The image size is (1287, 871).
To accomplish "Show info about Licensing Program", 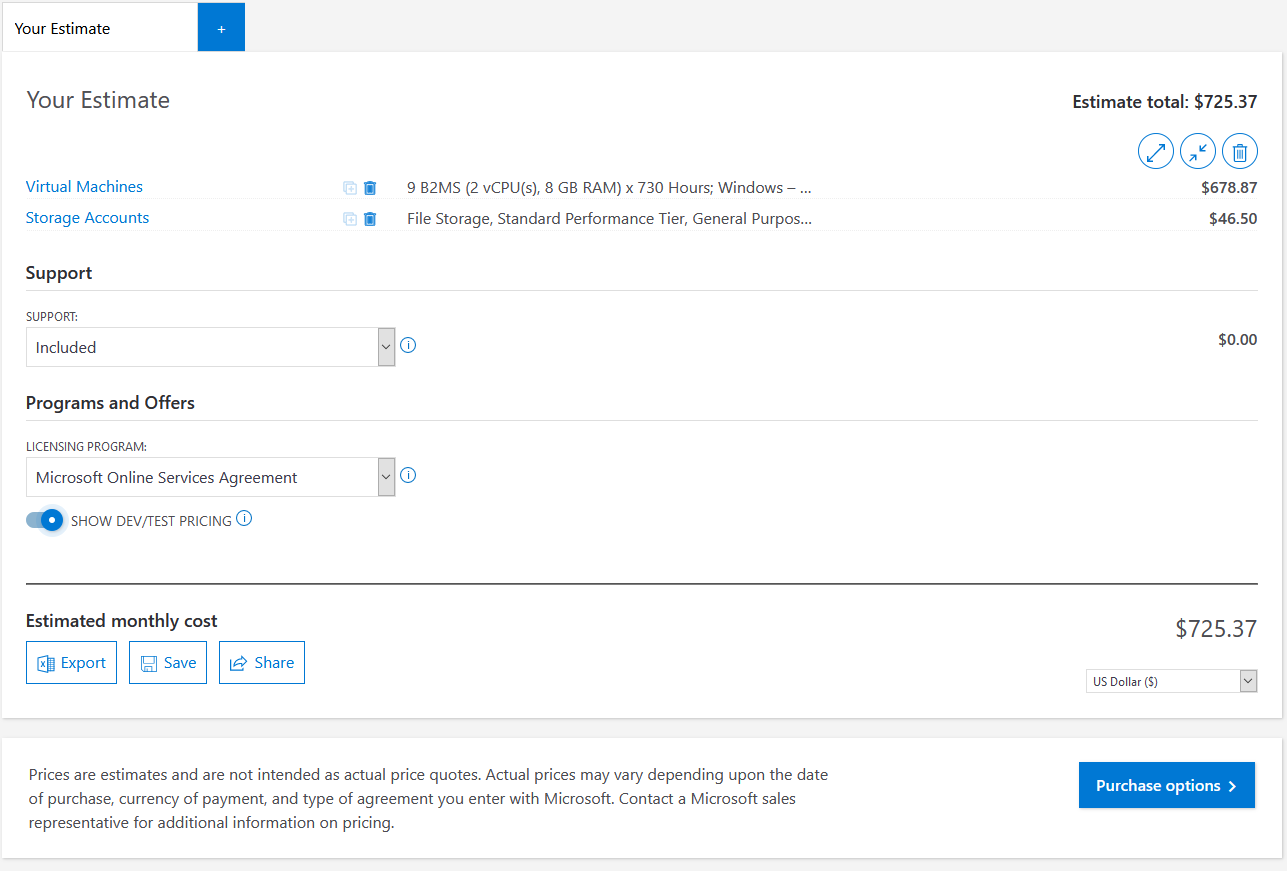I will pos(408,475).
